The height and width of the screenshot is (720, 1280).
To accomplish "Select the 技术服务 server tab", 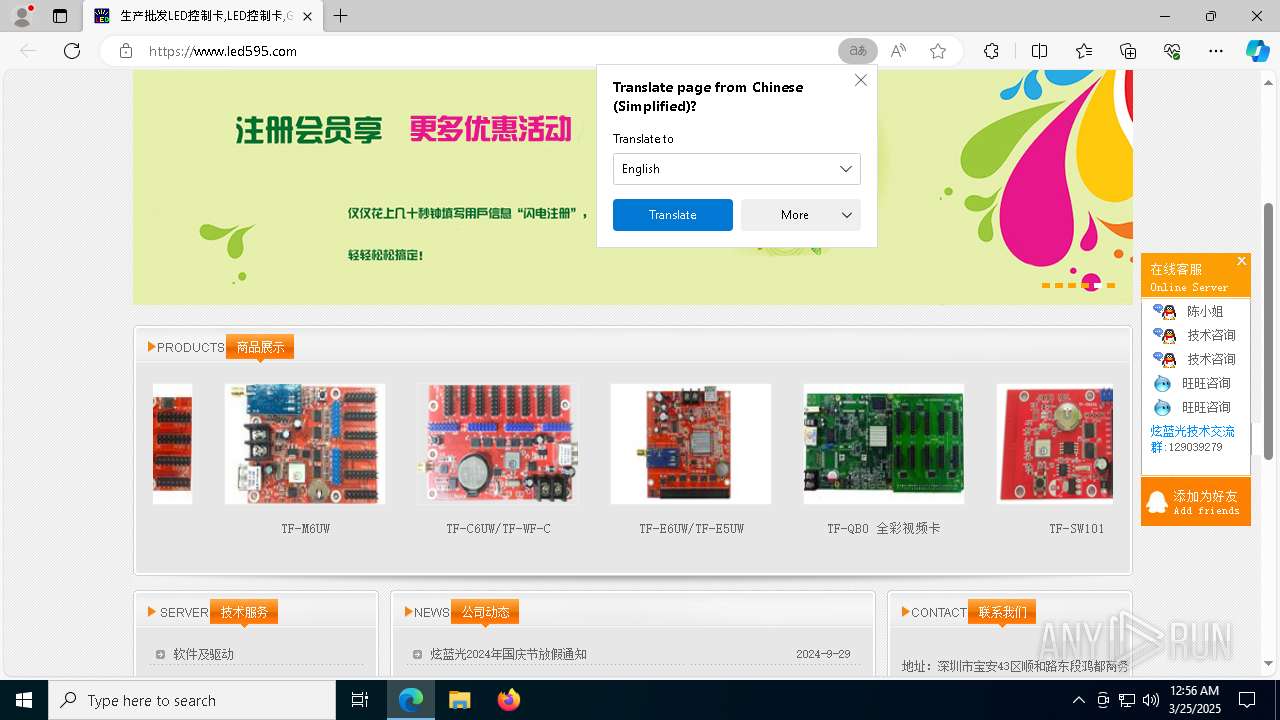I will pos(244,612).
